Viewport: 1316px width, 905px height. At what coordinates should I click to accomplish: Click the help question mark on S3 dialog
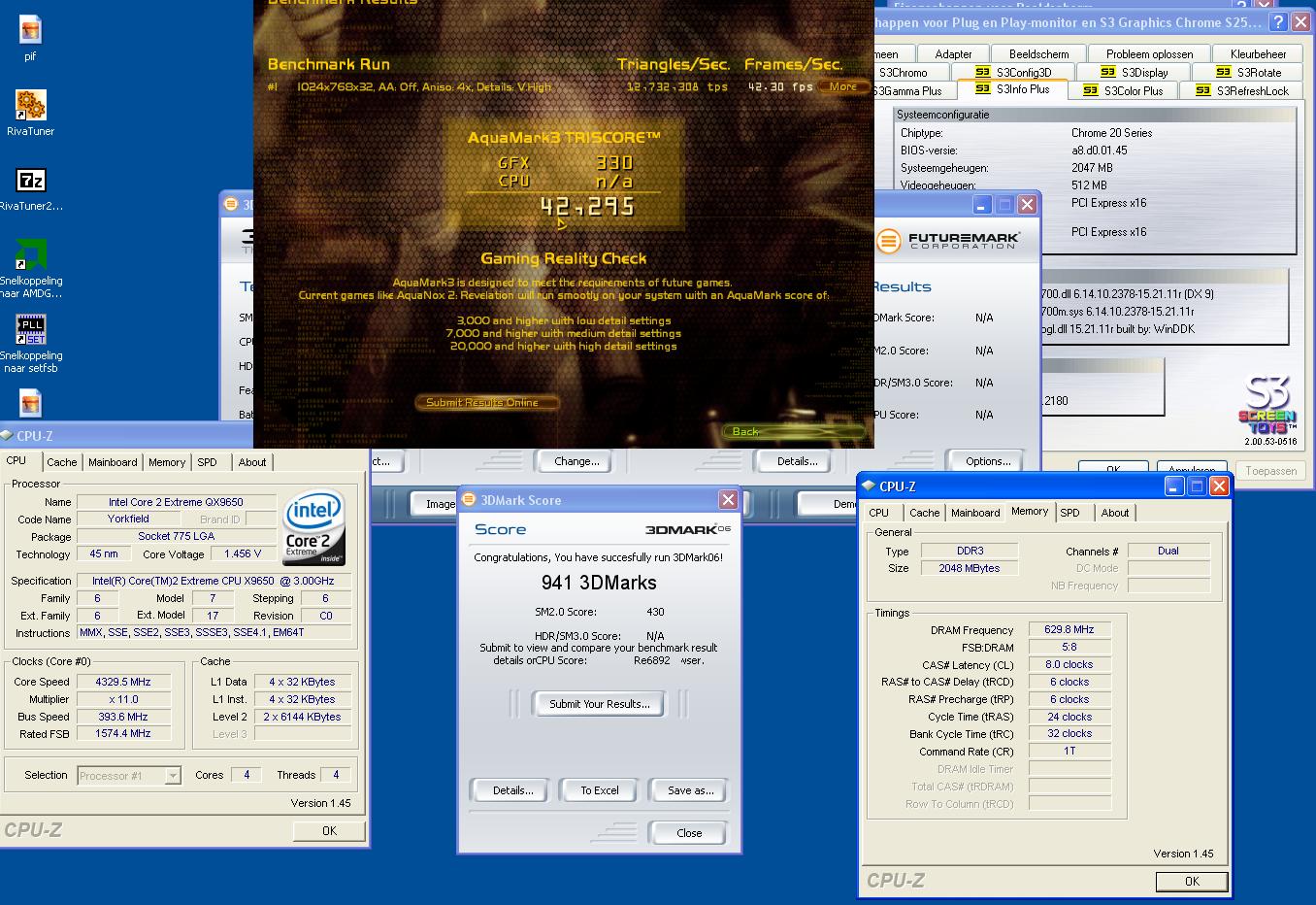(1279, 22)
